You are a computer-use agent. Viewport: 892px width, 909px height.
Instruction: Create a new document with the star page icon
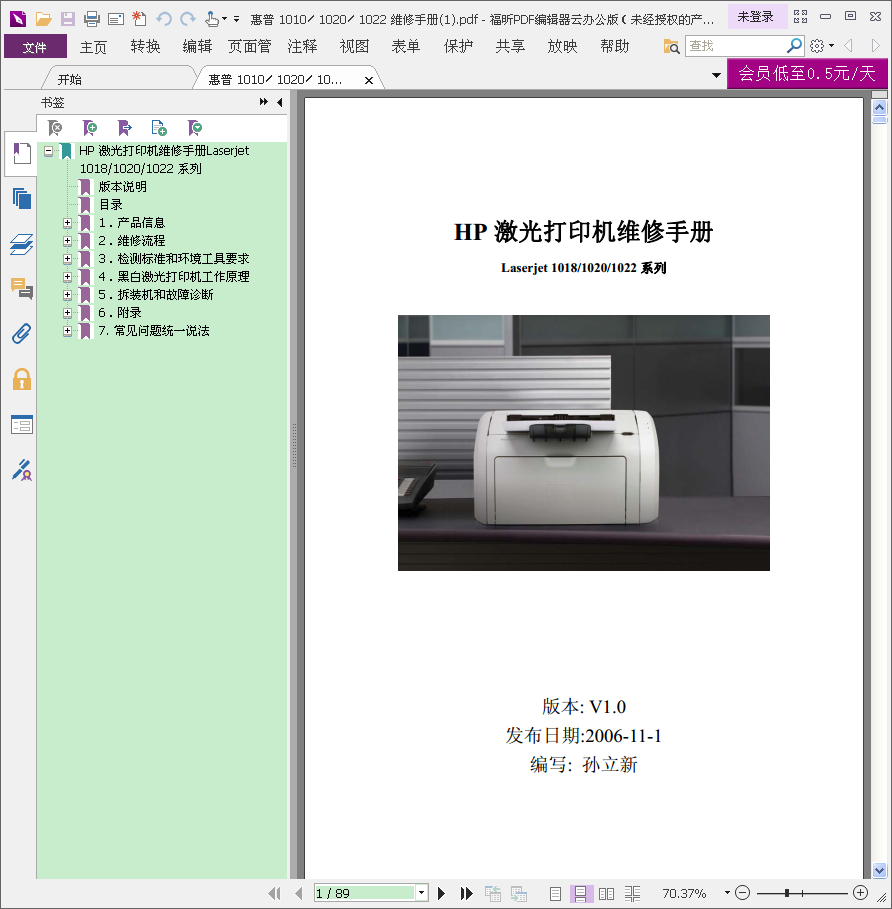tap(139, 19)
